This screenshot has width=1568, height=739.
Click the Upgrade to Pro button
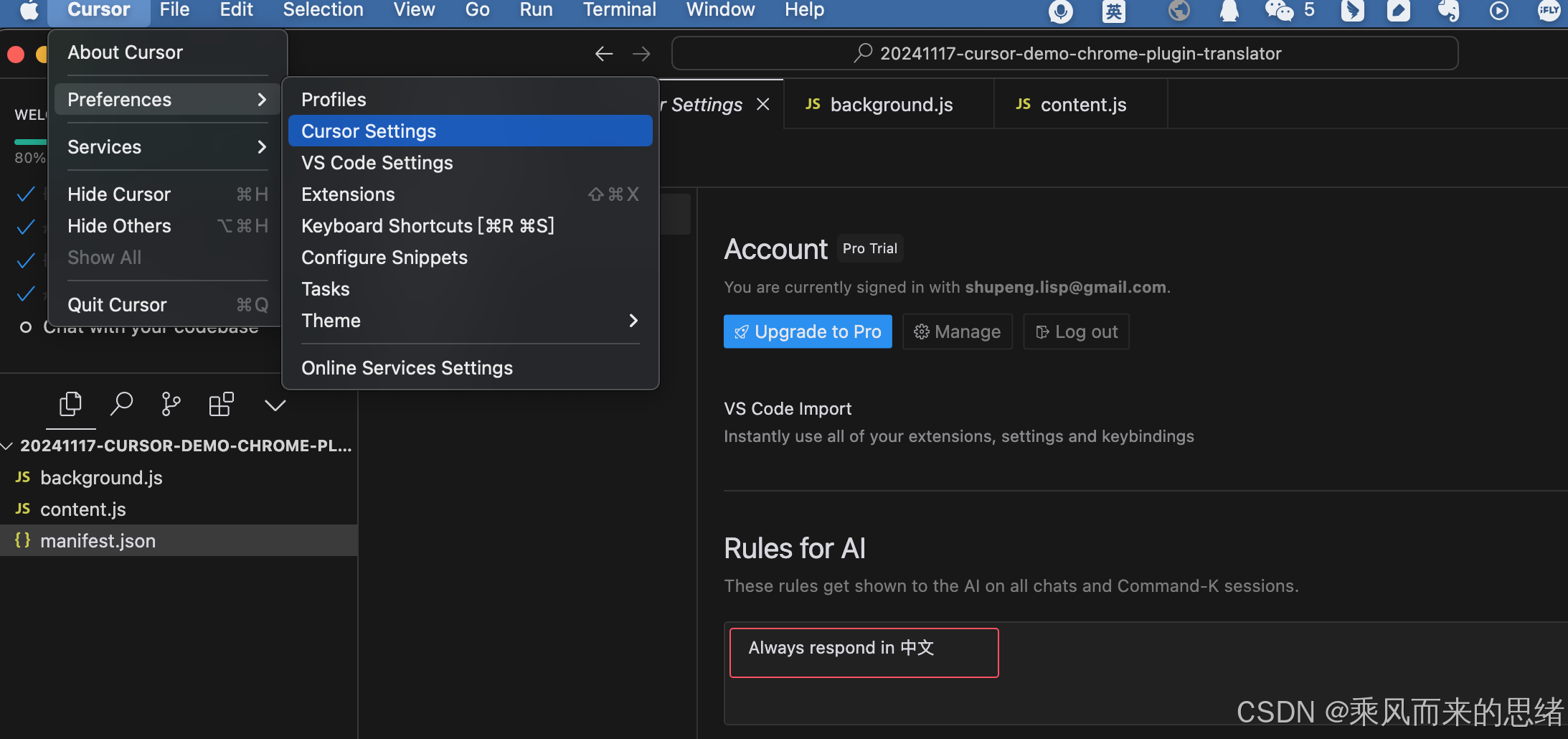[808, 331]
